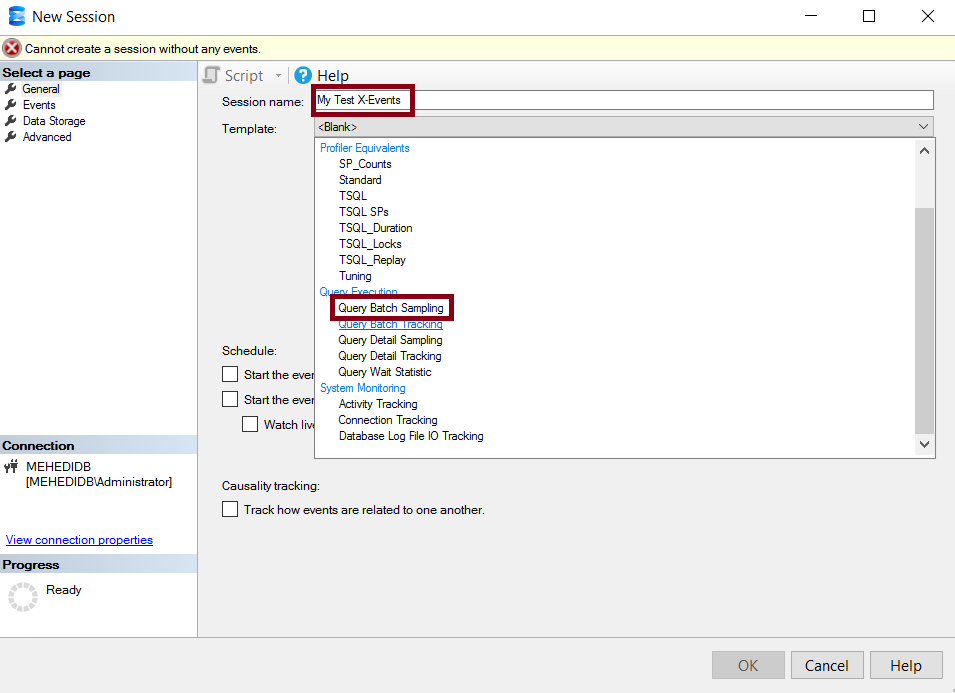Click the Events page wrench icon
Viewport: 955px width, 693px height.
click(x=11, y=105)
